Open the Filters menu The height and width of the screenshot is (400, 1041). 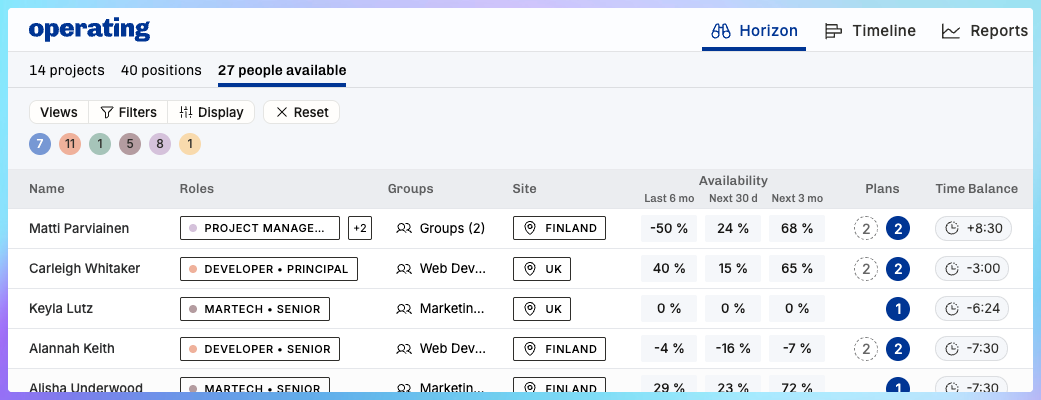(x=128, y=112)
